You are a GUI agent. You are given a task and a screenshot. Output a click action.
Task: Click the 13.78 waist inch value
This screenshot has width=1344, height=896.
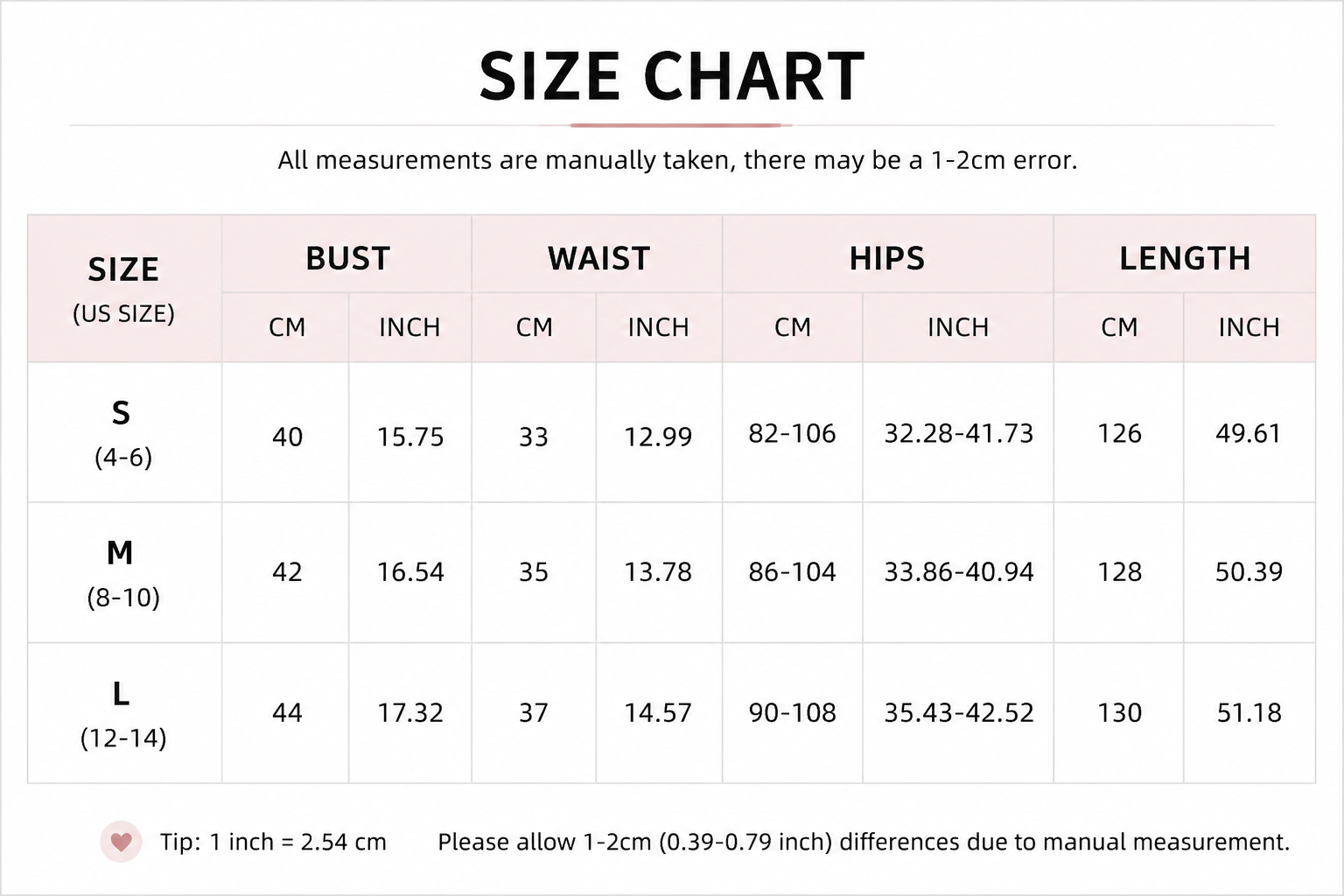658,571
